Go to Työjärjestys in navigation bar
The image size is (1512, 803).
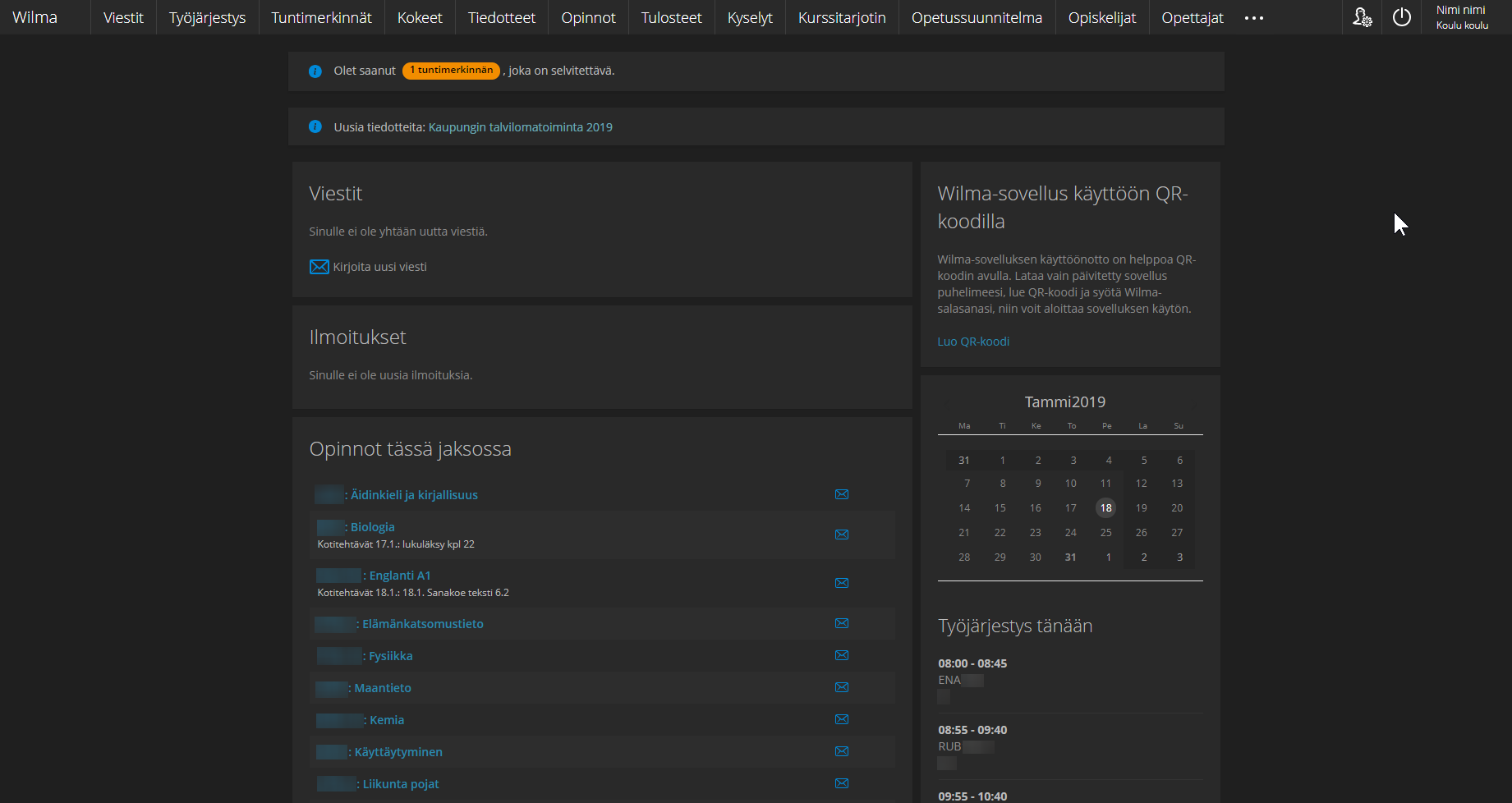(x=207, y=18)
